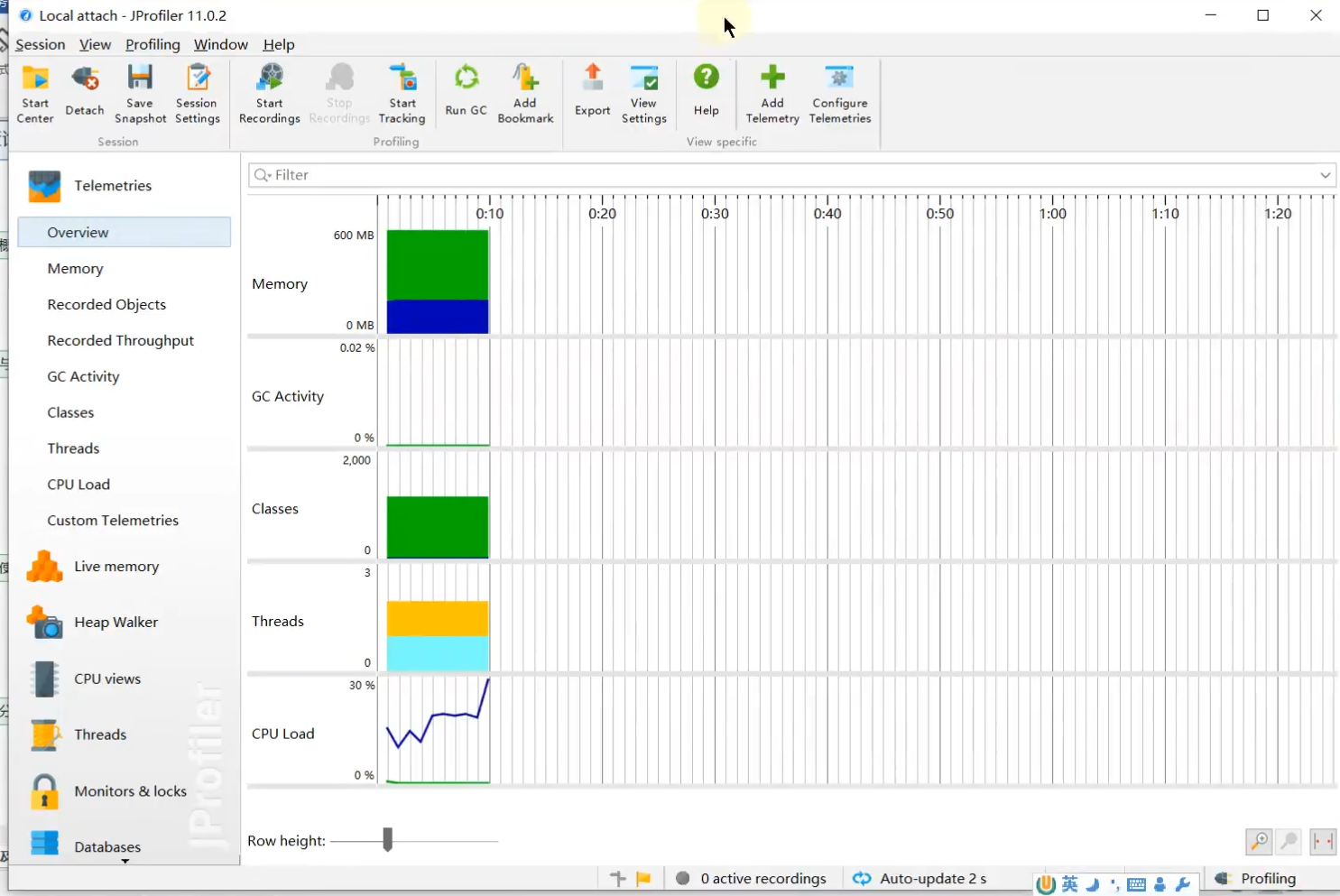Click the 1:00 mark on the timeline
Image resolution: width=1340 pixels, height=896 pixels.
tap(1052, 214)
